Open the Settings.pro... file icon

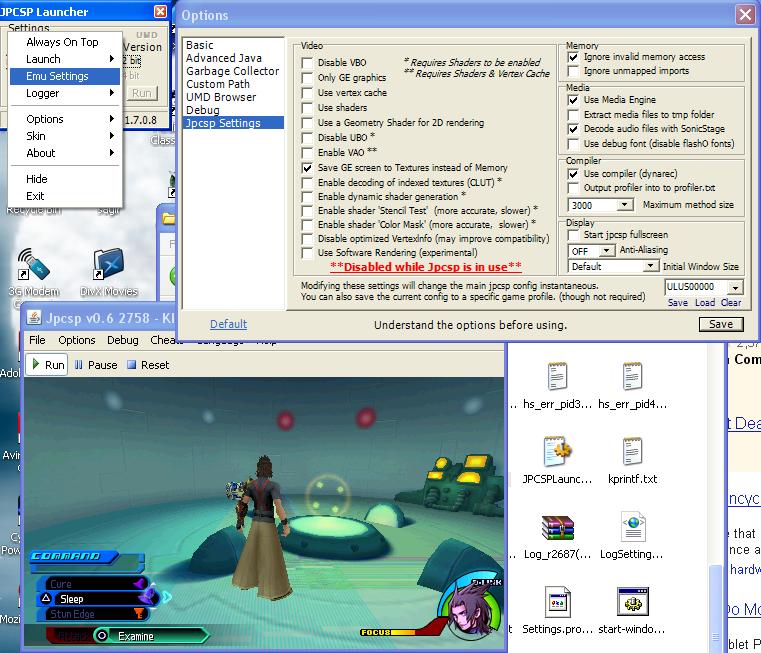tap(557, 602)
